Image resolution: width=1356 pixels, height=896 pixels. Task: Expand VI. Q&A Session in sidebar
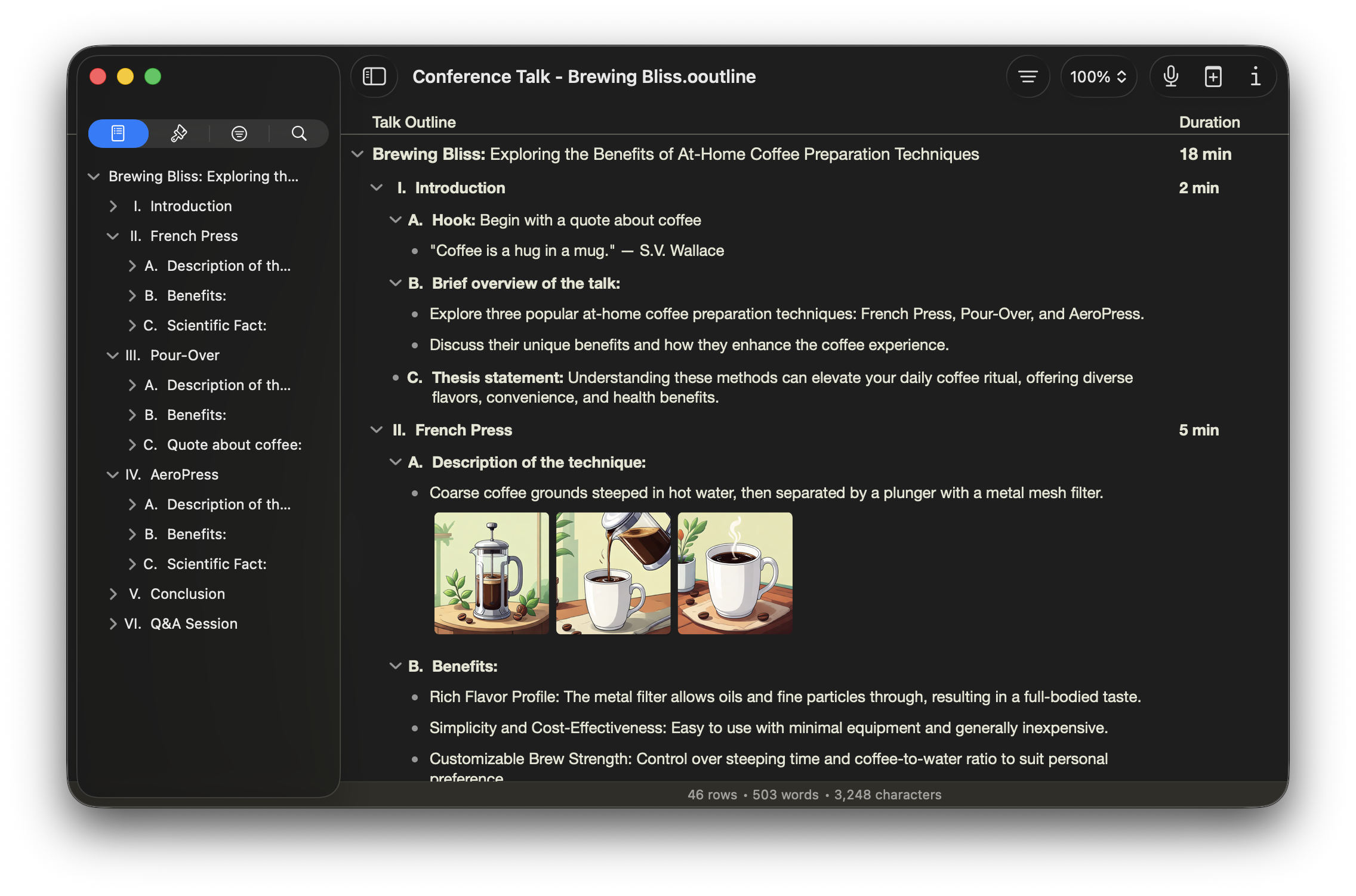point(113,623)
